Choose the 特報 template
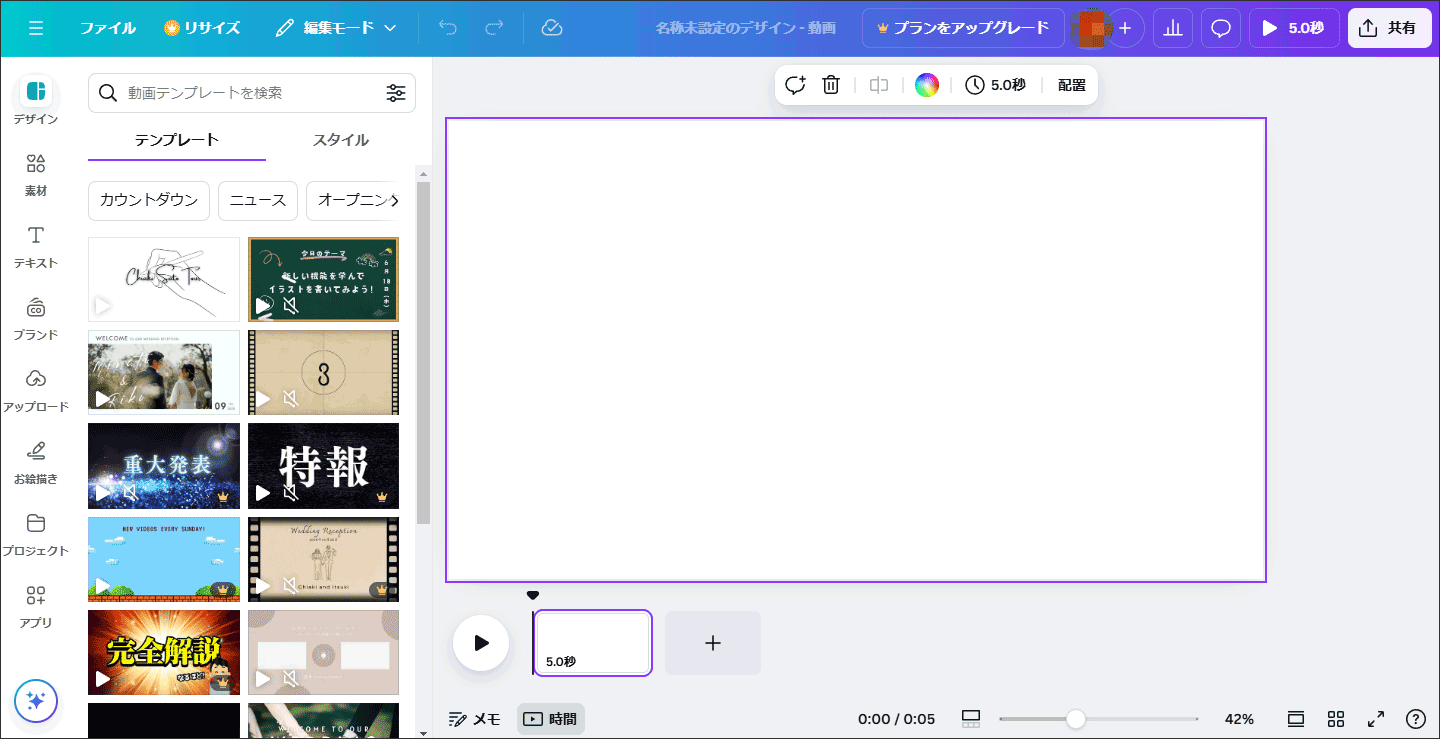 [323, 466]
